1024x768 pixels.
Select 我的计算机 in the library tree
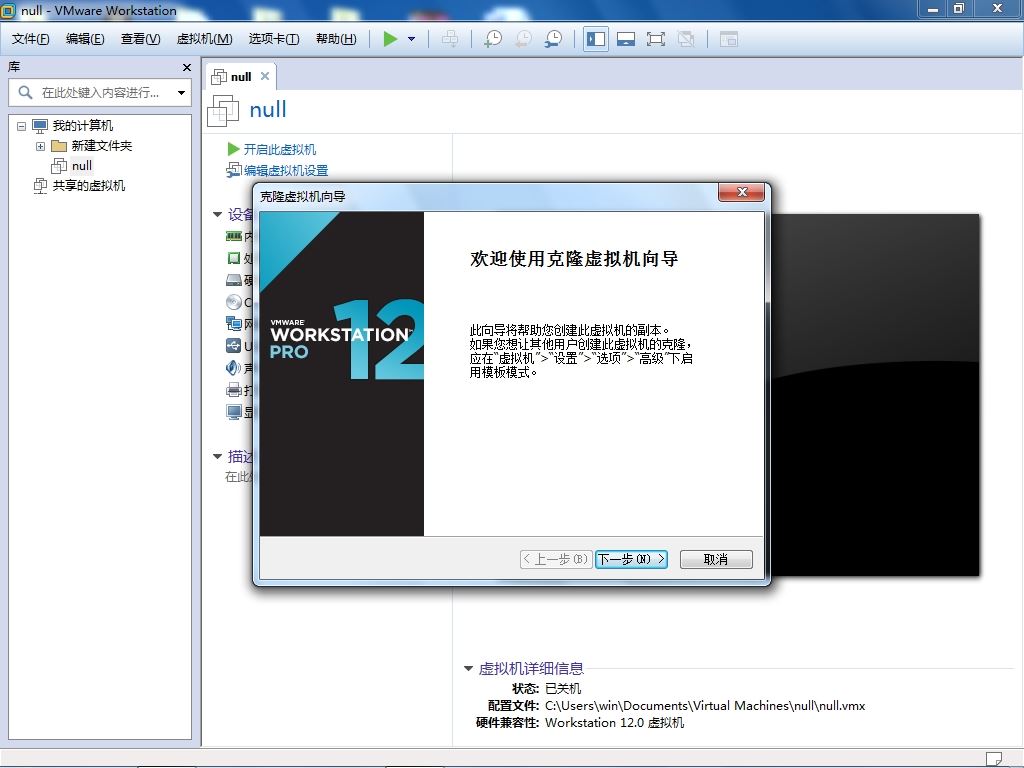coord(82,125)
